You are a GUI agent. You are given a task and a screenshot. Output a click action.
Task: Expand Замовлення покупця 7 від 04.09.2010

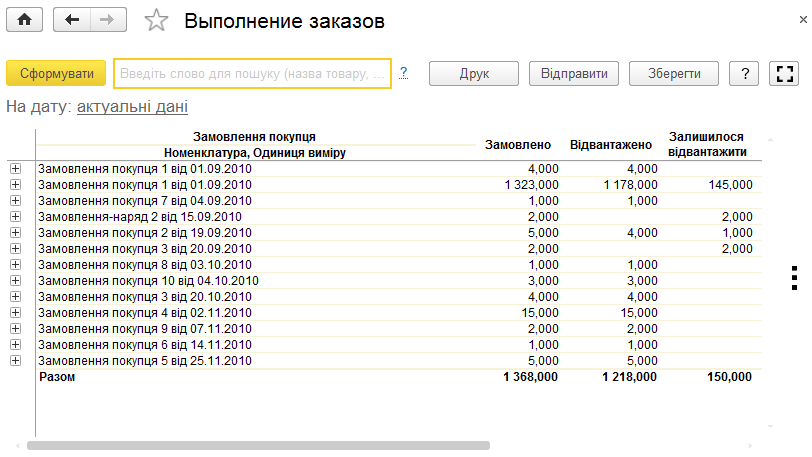pyautogui.click(x=16, y=201)
